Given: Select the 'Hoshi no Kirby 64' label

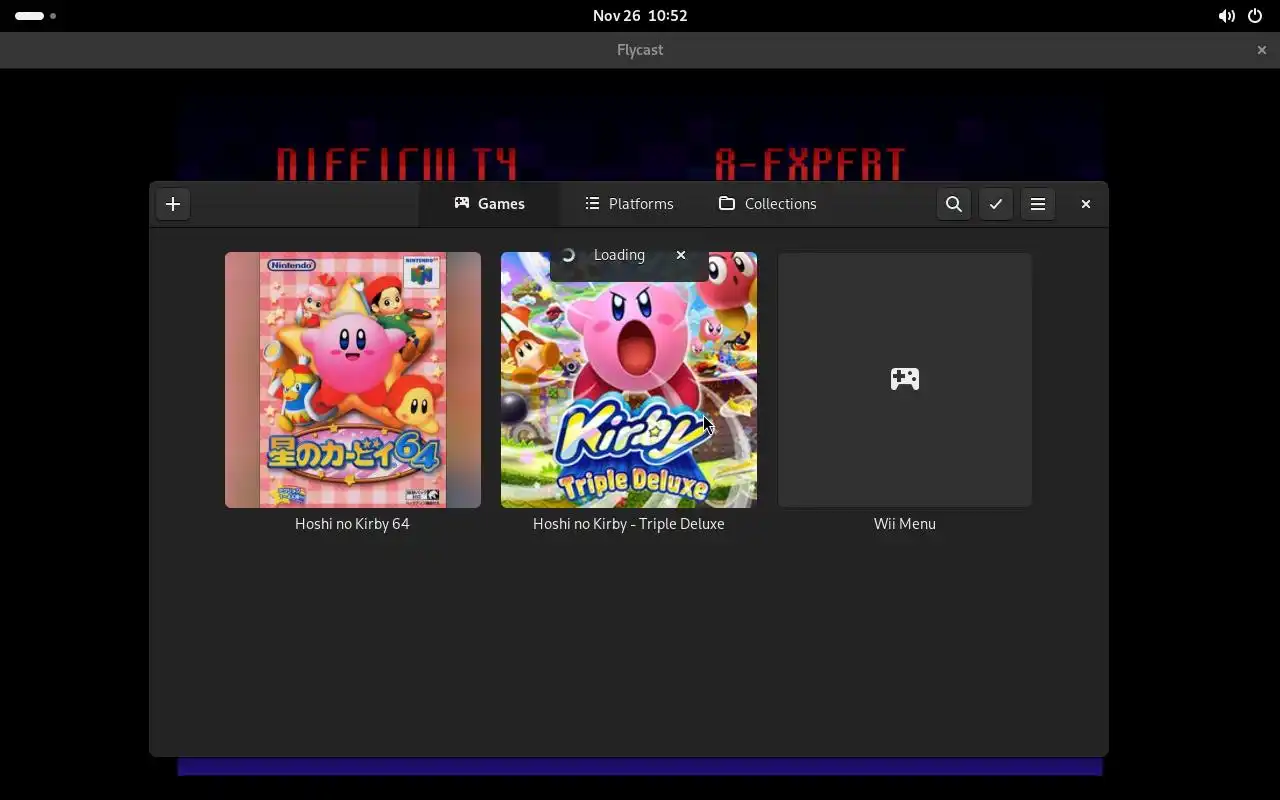Looking at the screenshot, I should pyautogui.click(x=352, y=524).
